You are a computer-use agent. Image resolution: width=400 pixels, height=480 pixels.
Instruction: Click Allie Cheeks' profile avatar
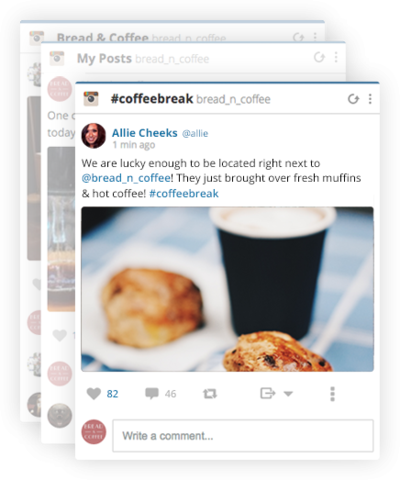(94, 136)
